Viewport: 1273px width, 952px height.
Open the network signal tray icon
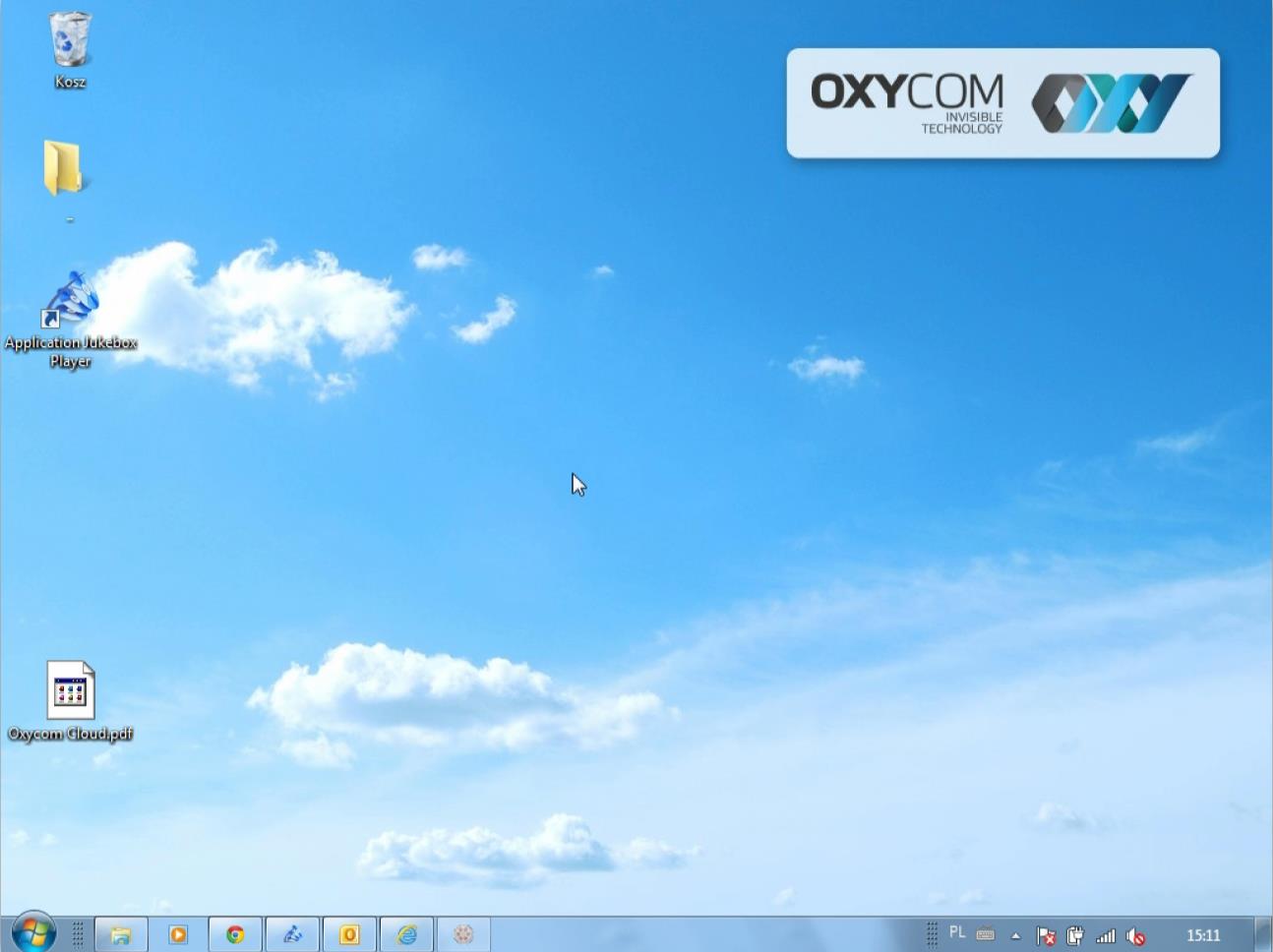[1106, 935]
